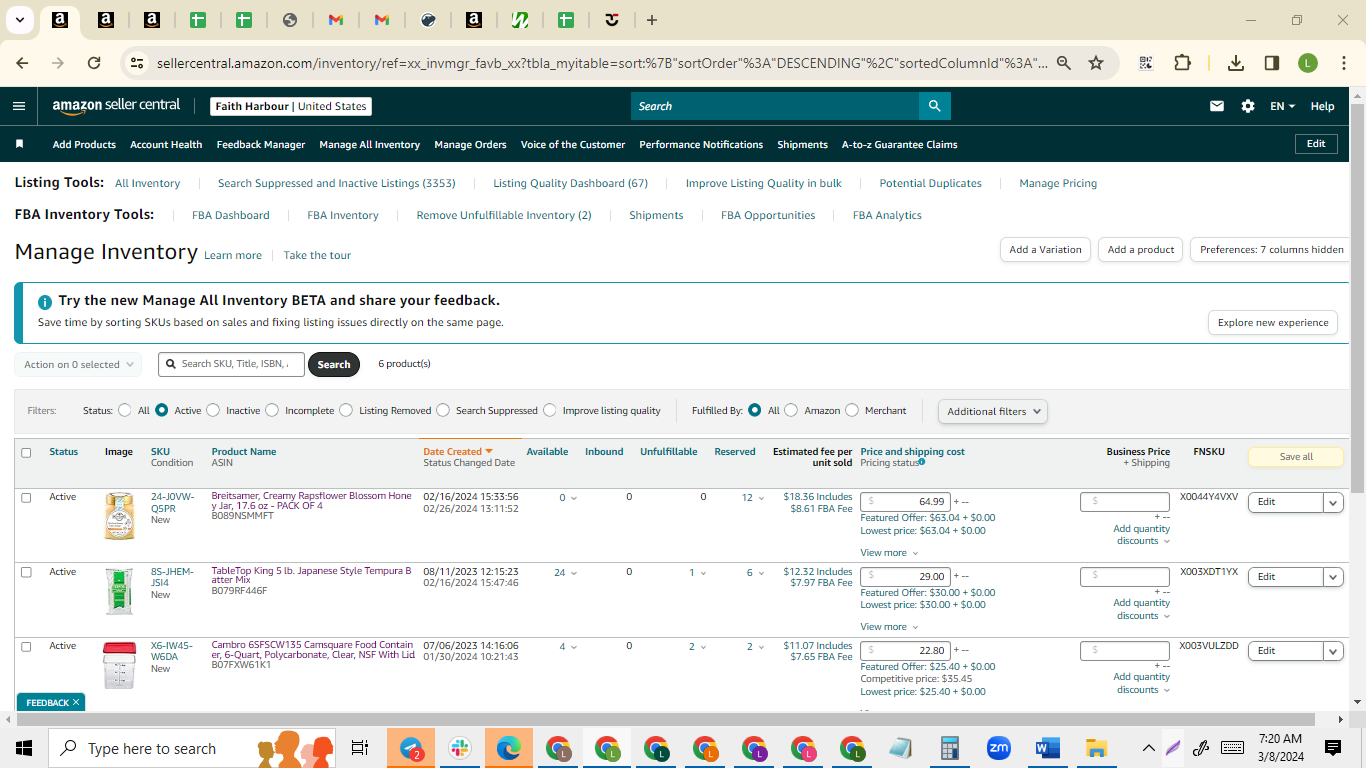Open Microsoft Word from the taskbar
The width and height of the screenshot is (1366, 768).
point(1047,748)
